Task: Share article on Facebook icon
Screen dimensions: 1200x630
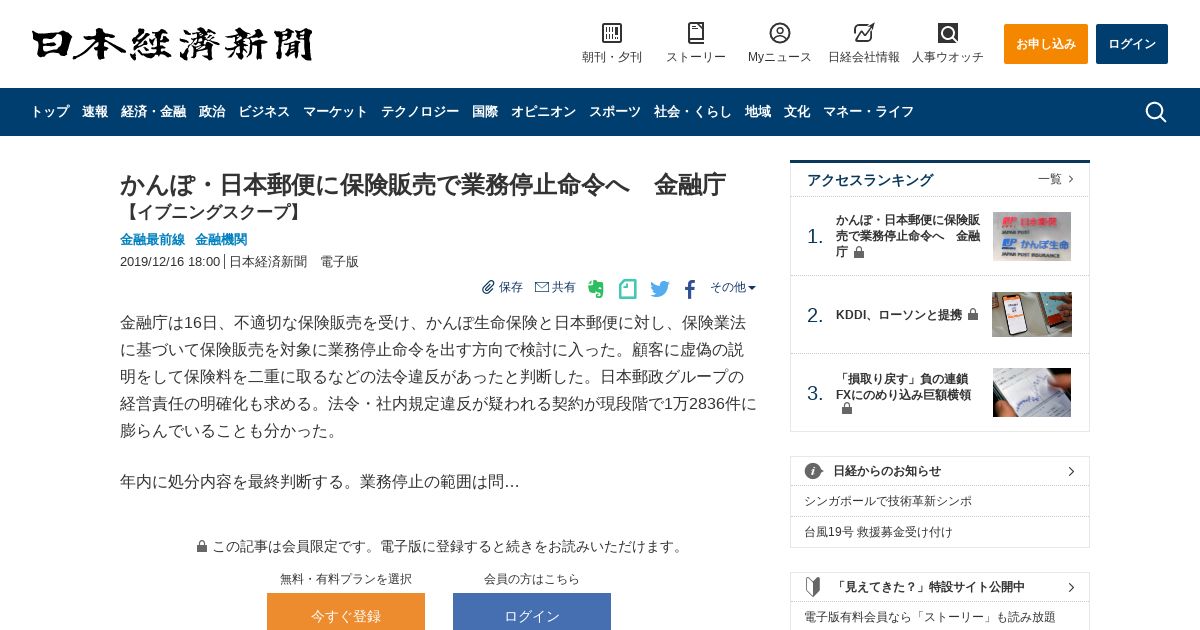Action: pos(690,290)
